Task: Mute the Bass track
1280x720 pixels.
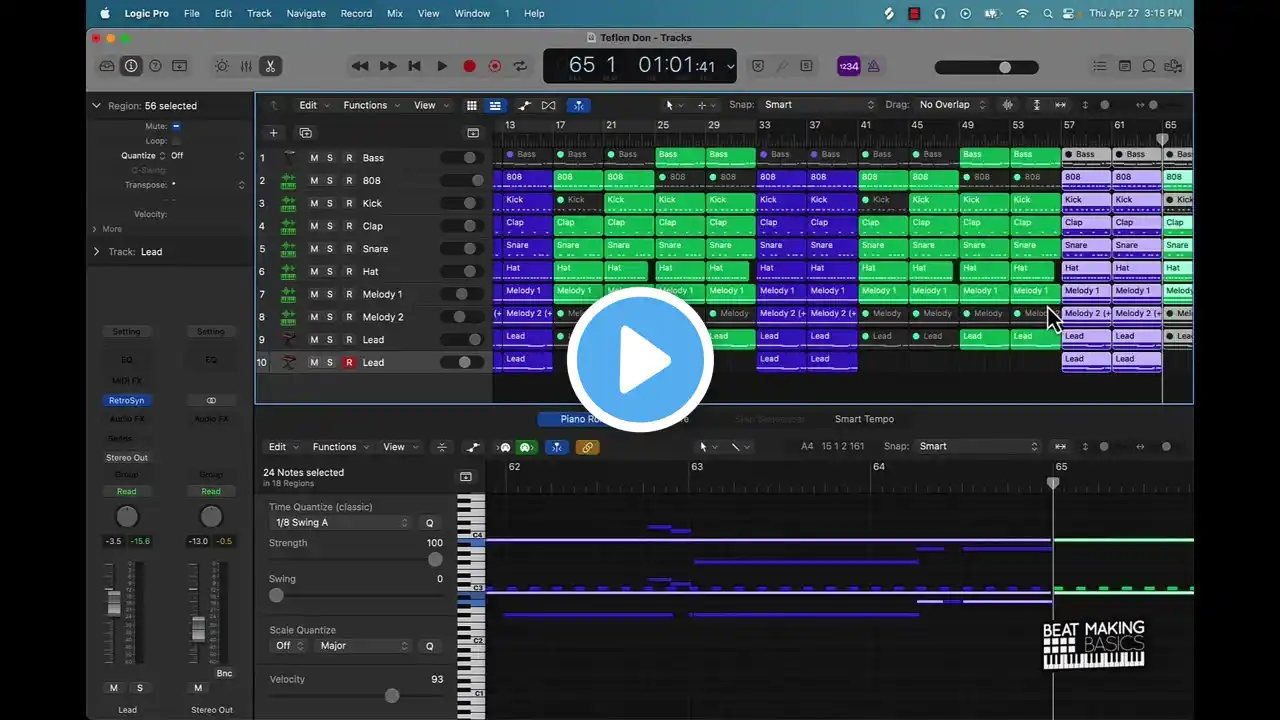Action: [x=314, y=158]
